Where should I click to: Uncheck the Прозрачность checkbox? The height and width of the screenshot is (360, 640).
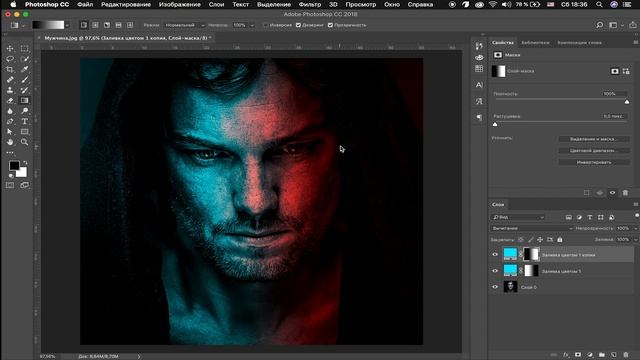point(330,25)
